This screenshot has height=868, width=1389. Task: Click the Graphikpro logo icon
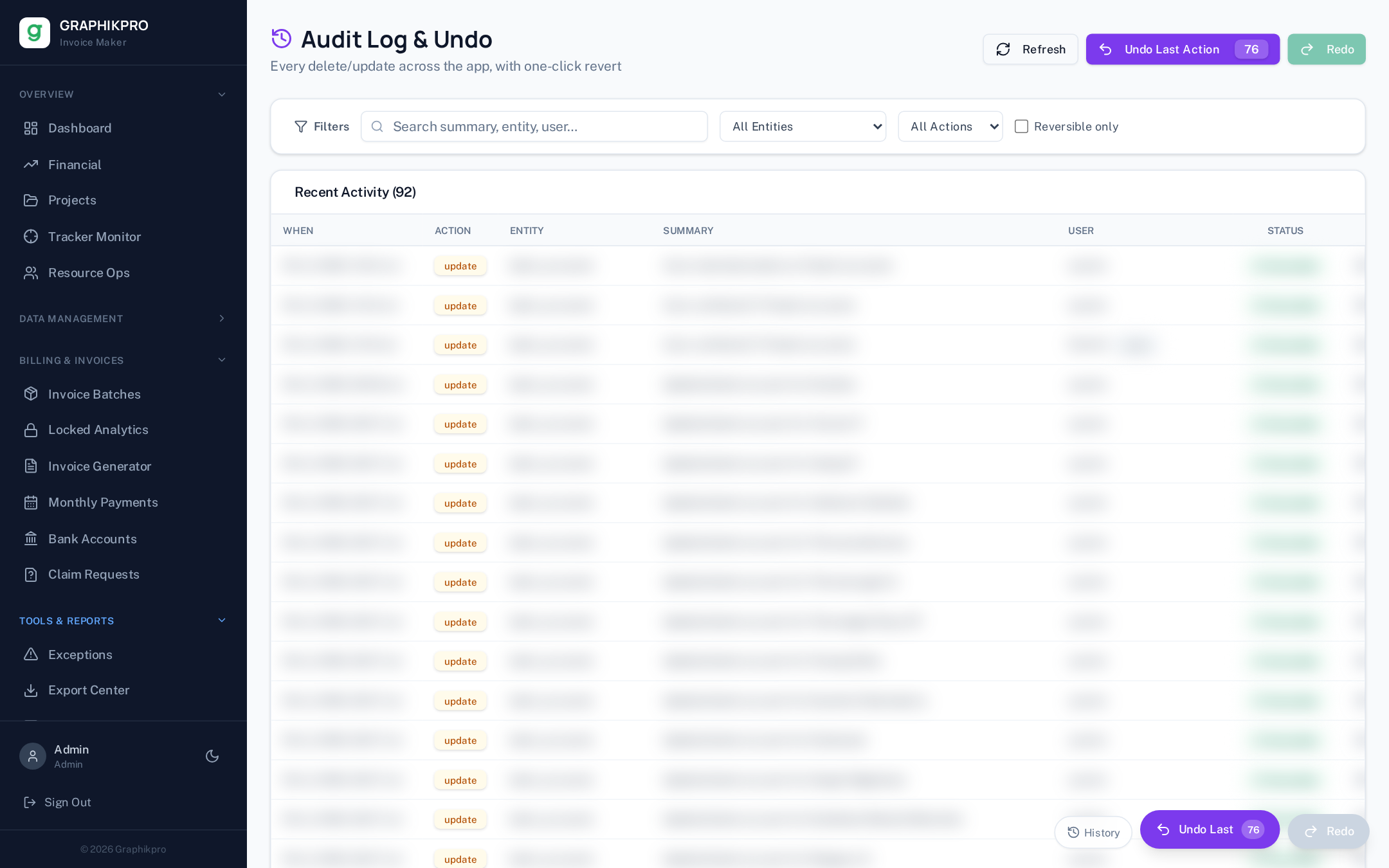tap(35, 33)
